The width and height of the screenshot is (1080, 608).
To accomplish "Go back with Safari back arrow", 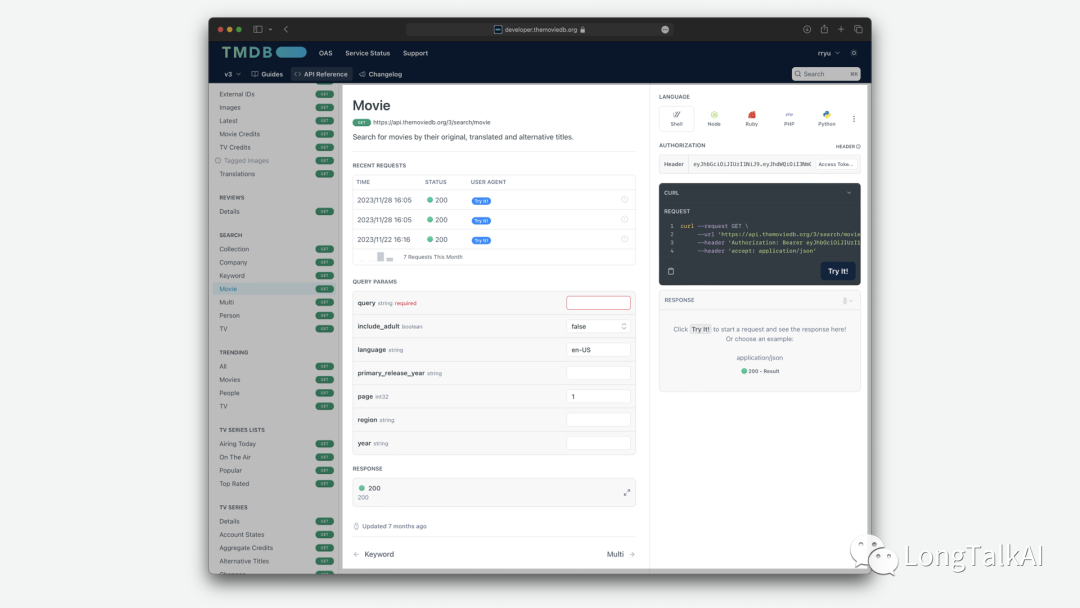I will click(x=286, y=30).
